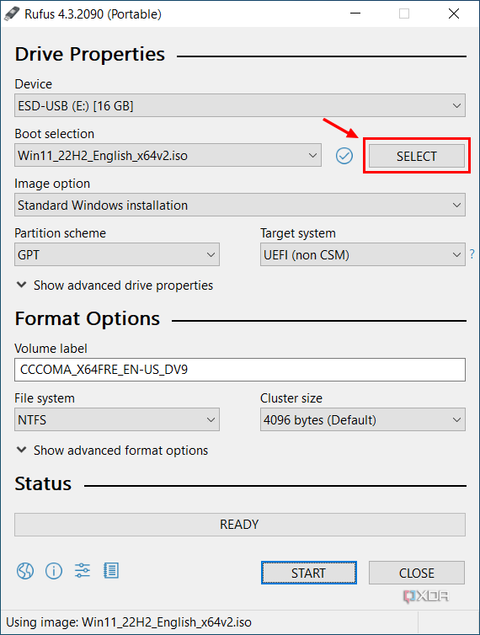Click the SELECT button
480x635 pixels.
(x=416, y=156)
